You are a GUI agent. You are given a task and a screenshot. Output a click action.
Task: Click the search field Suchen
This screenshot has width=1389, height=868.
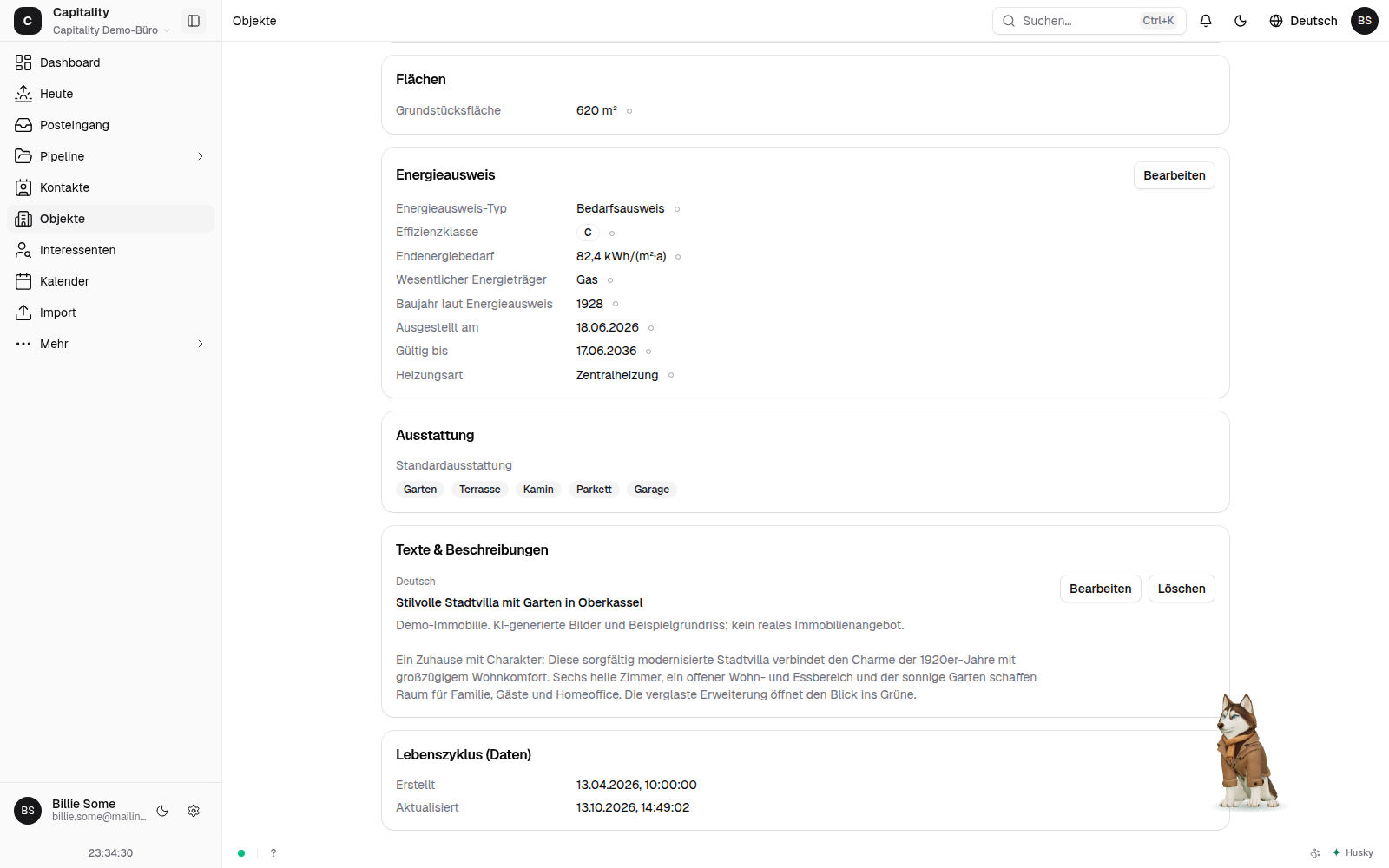[1089, 21]
